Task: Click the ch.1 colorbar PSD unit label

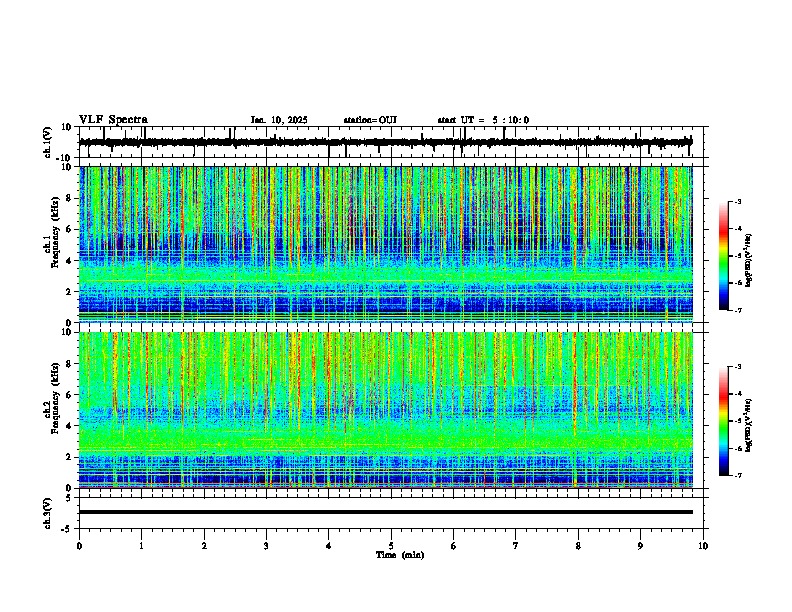Action: pos(749,260)
